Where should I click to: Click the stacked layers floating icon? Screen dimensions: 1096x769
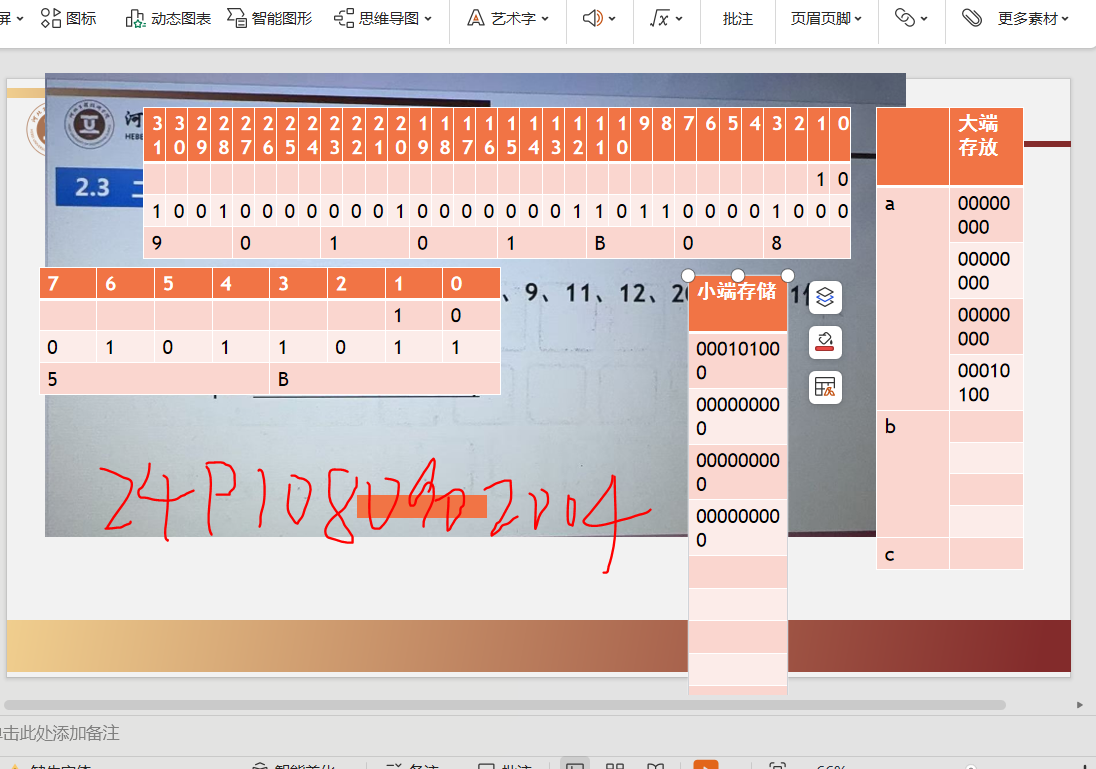point(825,298)
